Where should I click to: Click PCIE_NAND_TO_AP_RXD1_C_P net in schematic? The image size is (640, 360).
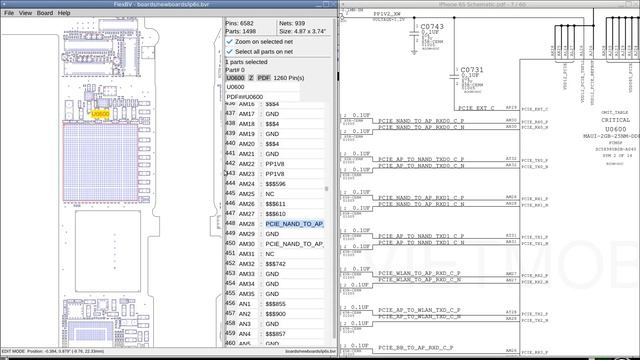pos(421,198)
